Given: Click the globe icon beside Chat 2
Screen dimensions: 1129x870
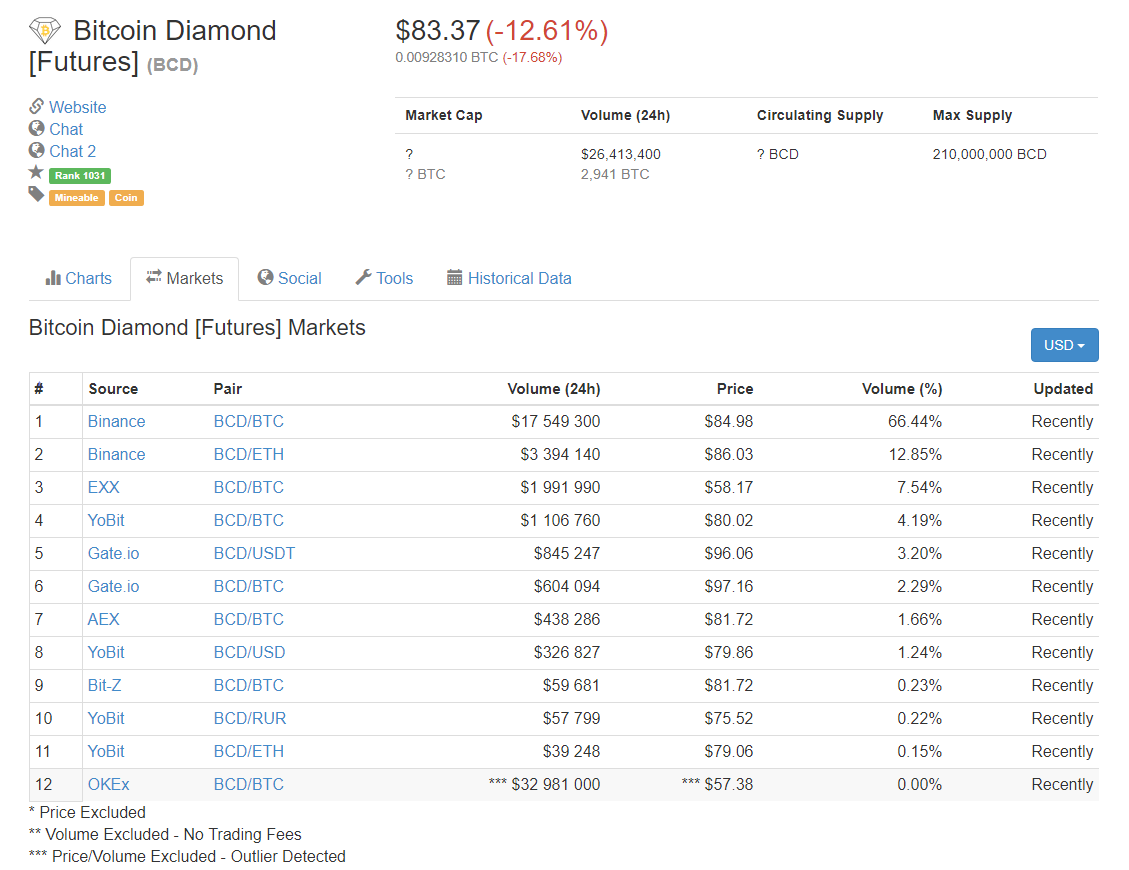Looking at the screenshot, I should pyautogui.click(x=37, y=151).
